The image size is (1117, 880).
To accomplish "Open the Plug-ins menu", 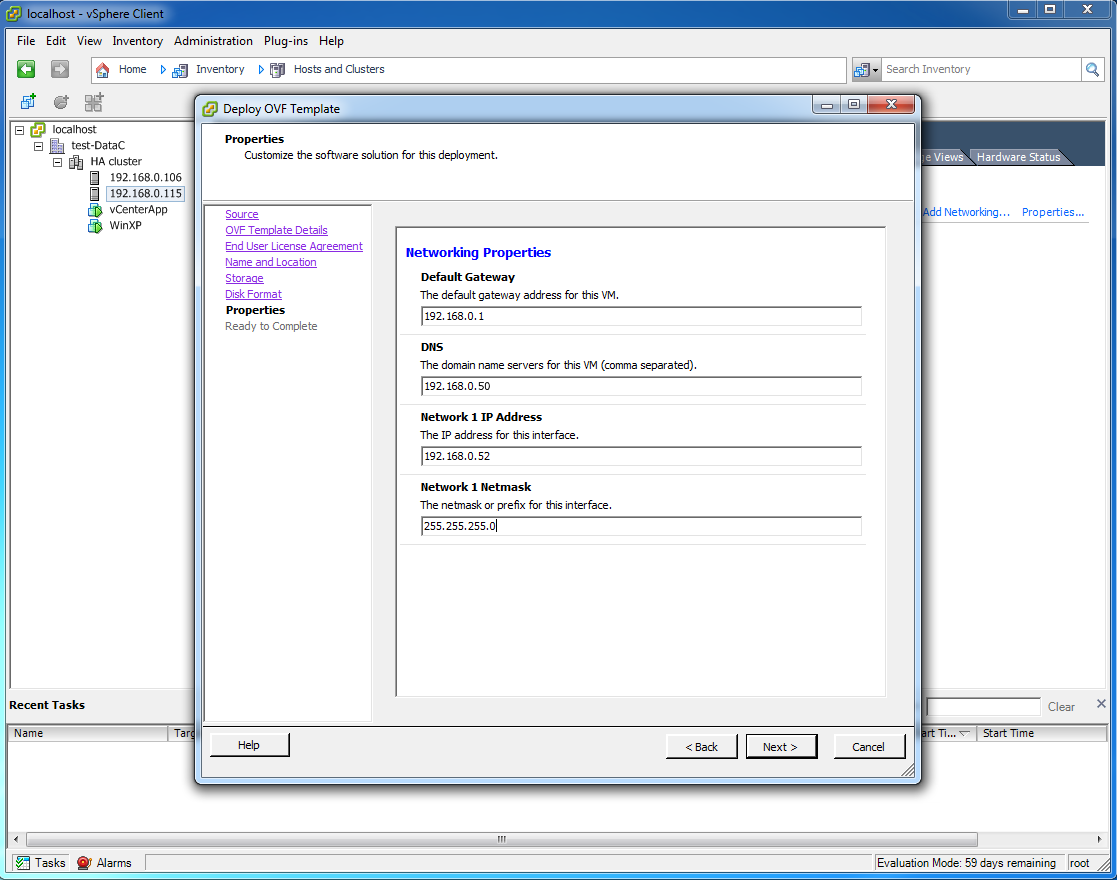I will [x=286, y=41].
